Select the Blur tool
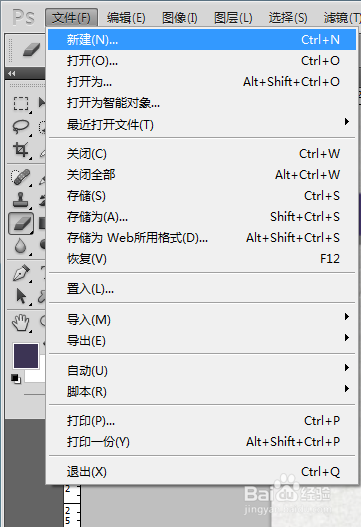The image size is (361, 527). click(21, 246)
